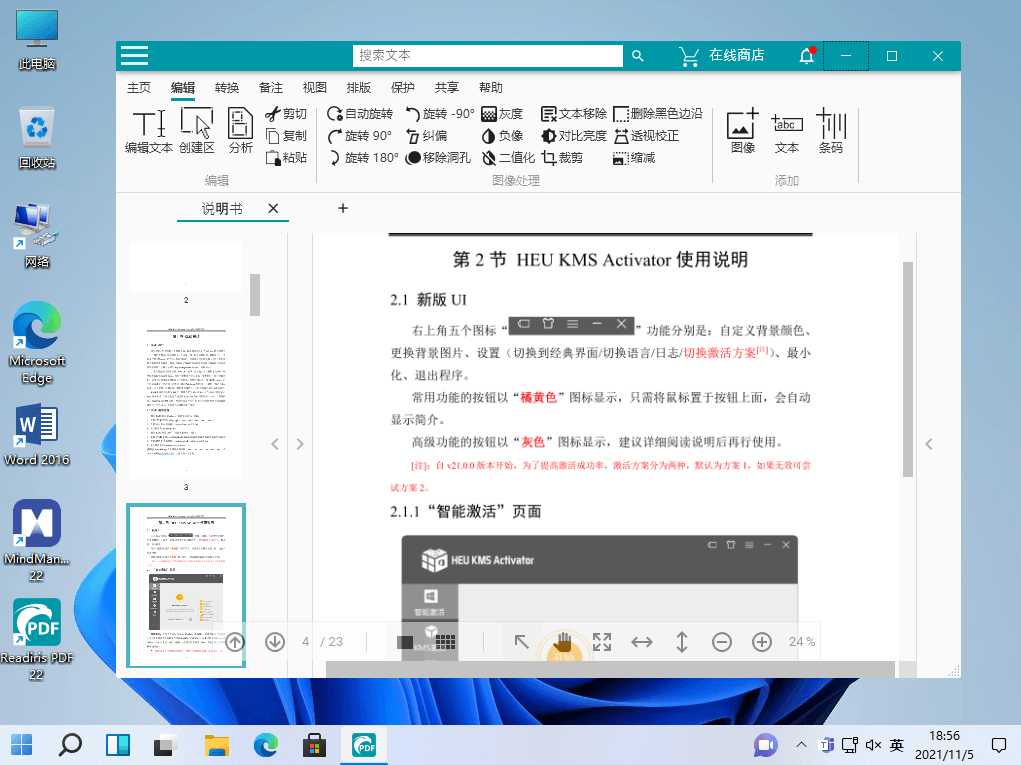Open the online store (在线商店)

pos(721,55)
